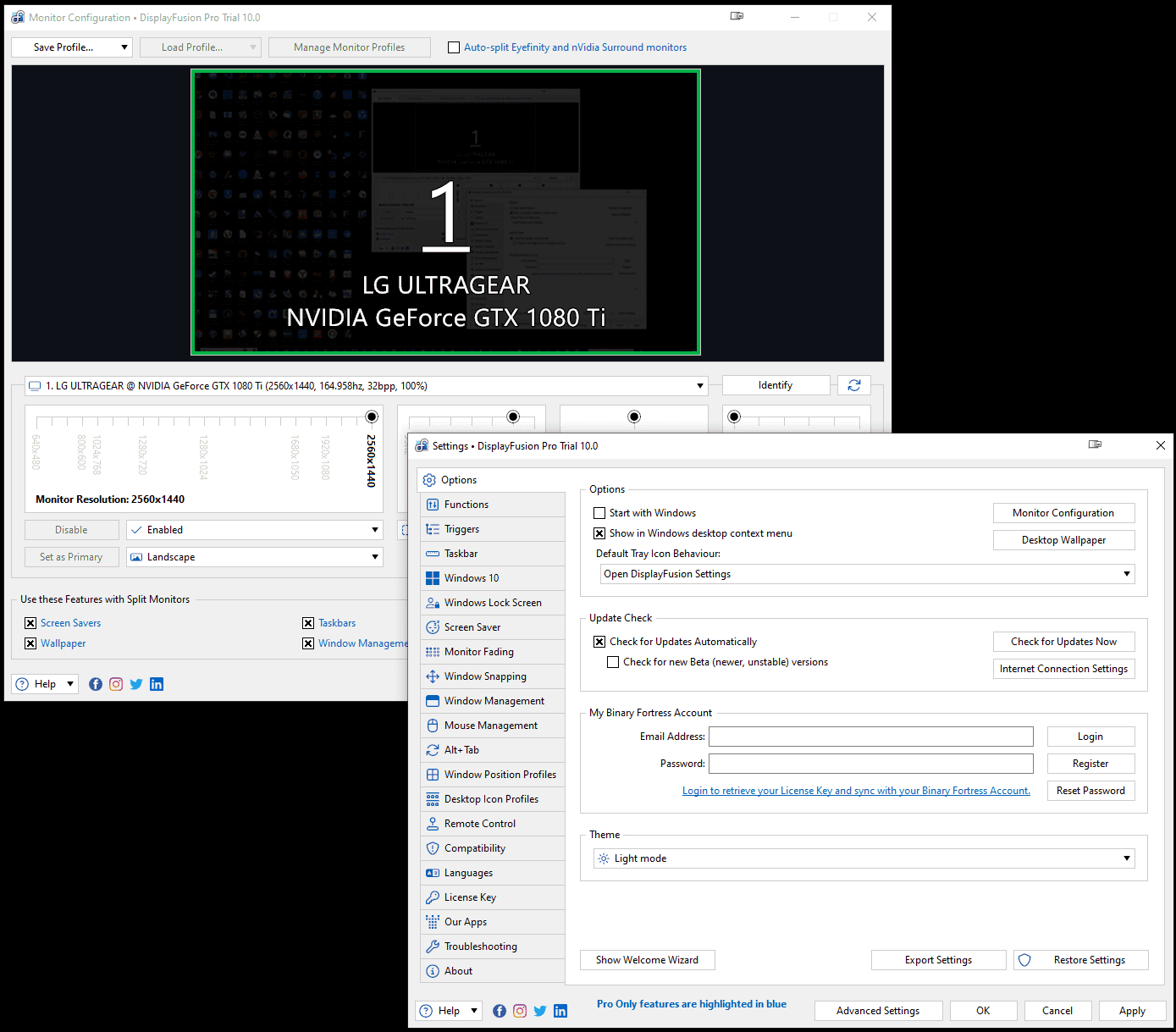Open the Windows 10 settings page
Viewport: 1176px width, 1032px height.
point(493,578)
